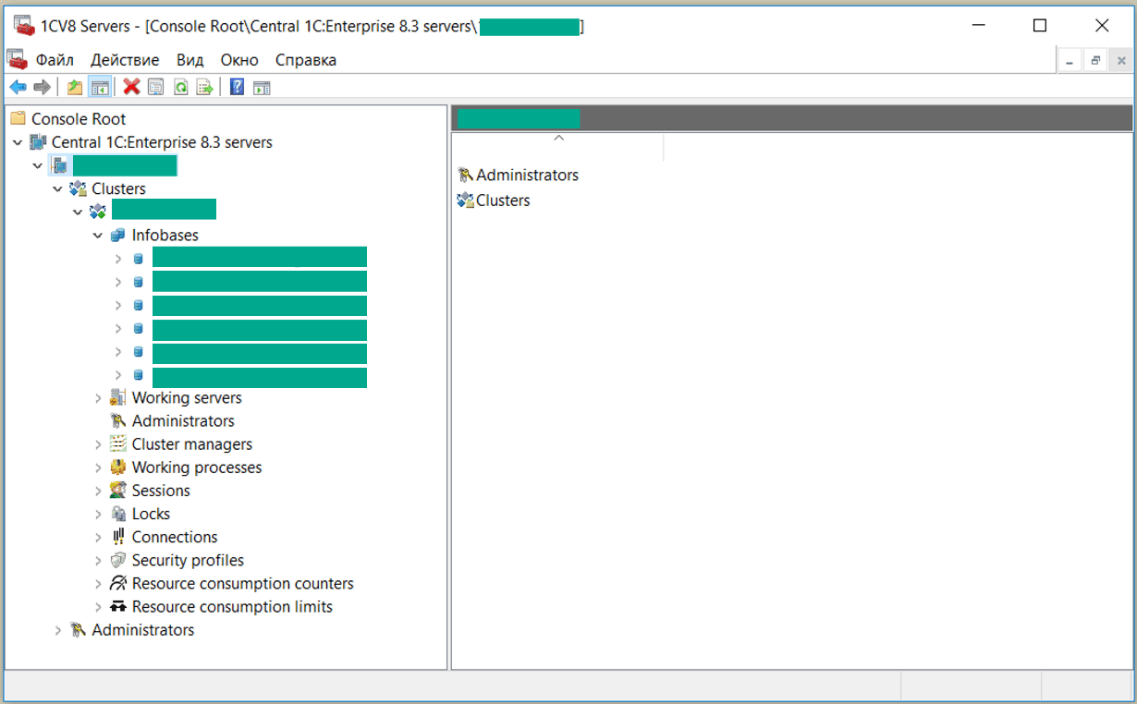Click the green Refresh toolbar icon
This screenshot has width=1137, height=704.
181,88
